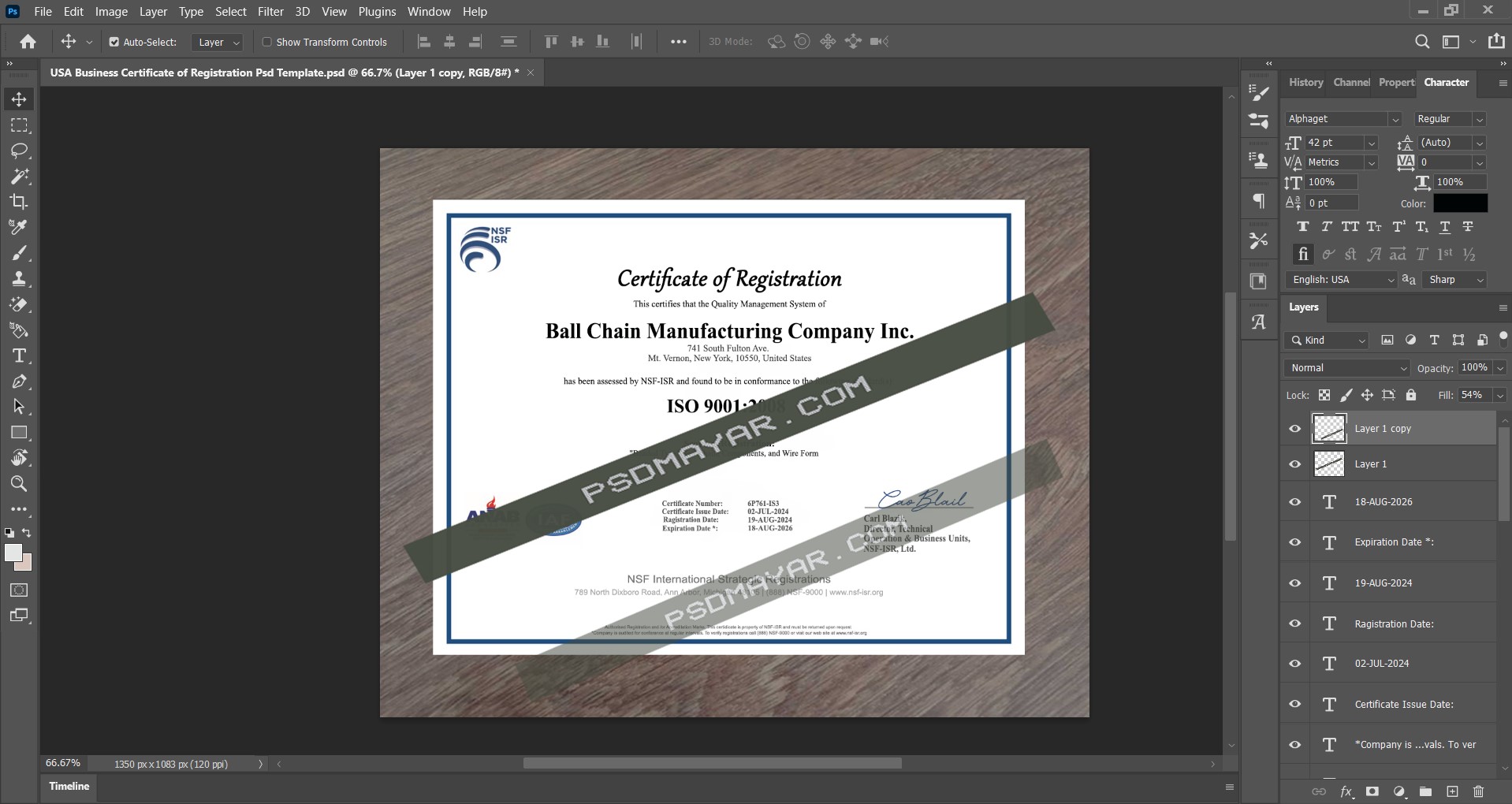Open the Filter menu
Viewport: 1512px width, 804px height.
pos(270,12)
